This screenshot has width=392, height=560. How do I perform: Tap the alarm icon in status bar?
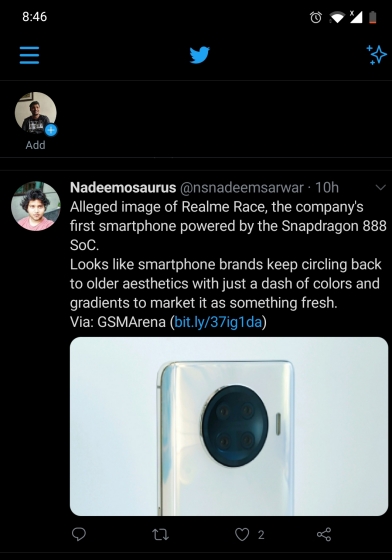tap(316, 17)
